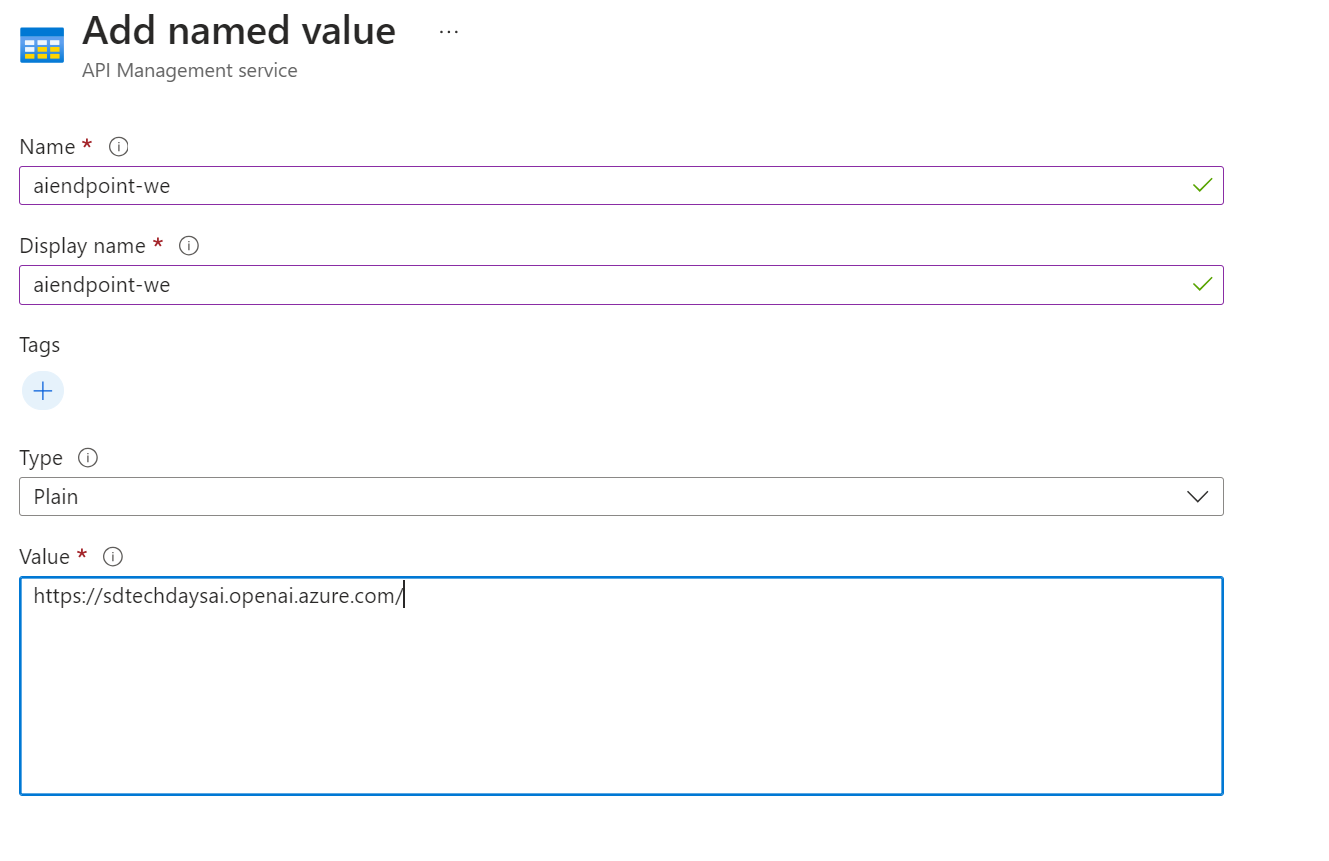Click the info icon beside Value
The width and height of the screenshot is (1329, 861).
113,557
